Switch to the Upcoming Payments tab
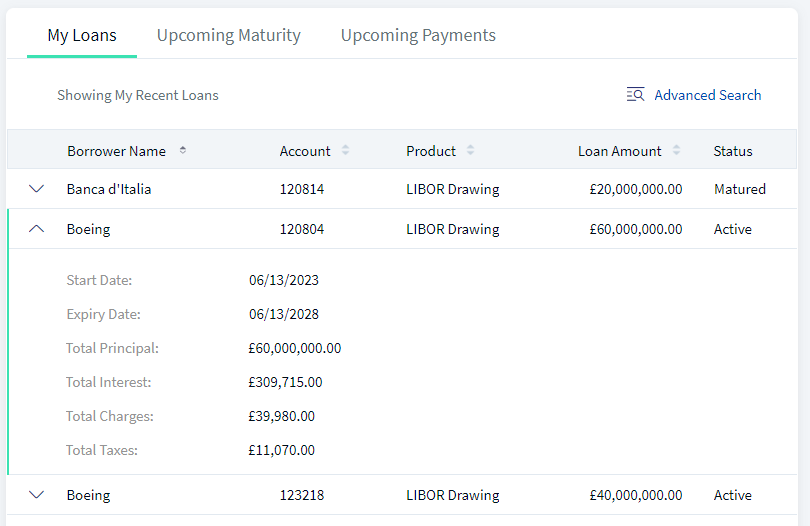 click(418, 35)
